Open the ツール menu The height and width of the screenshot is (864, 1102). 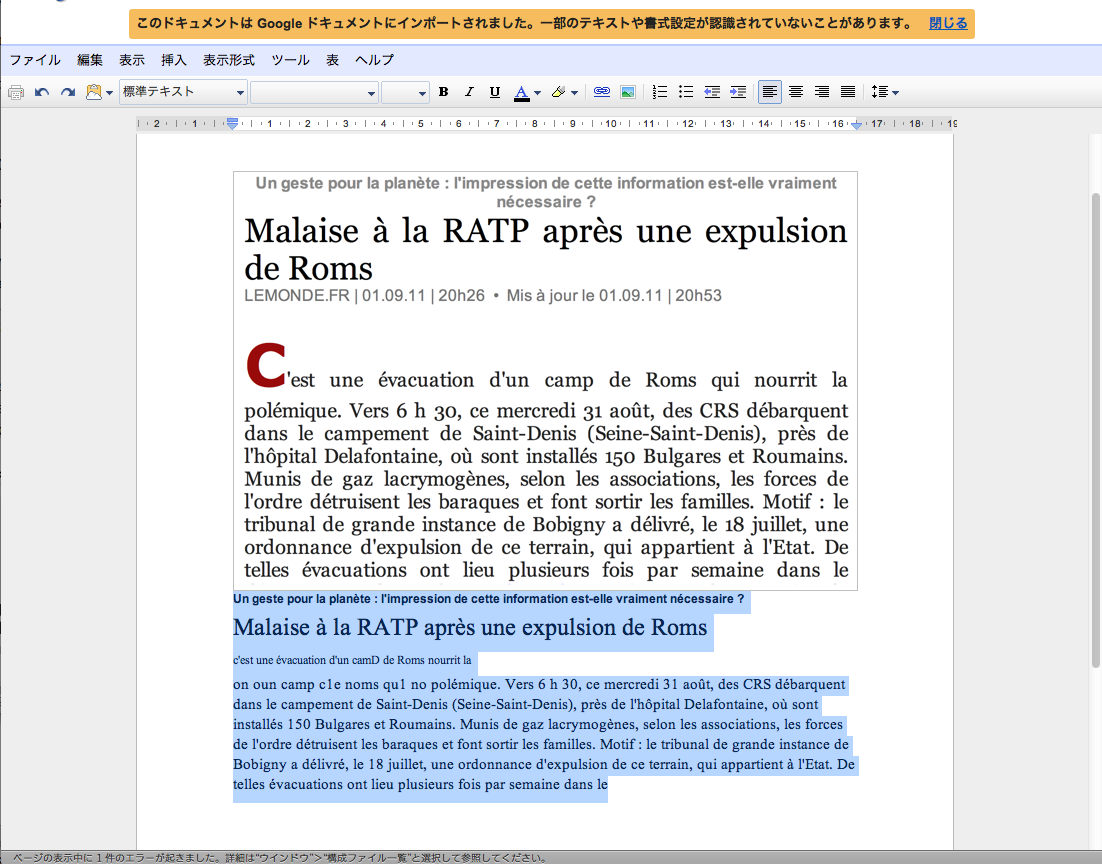click(x=290, y=60)
